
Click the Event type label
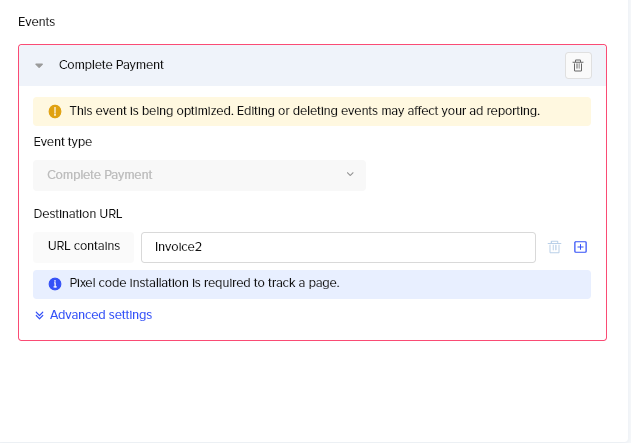[63, 142]
